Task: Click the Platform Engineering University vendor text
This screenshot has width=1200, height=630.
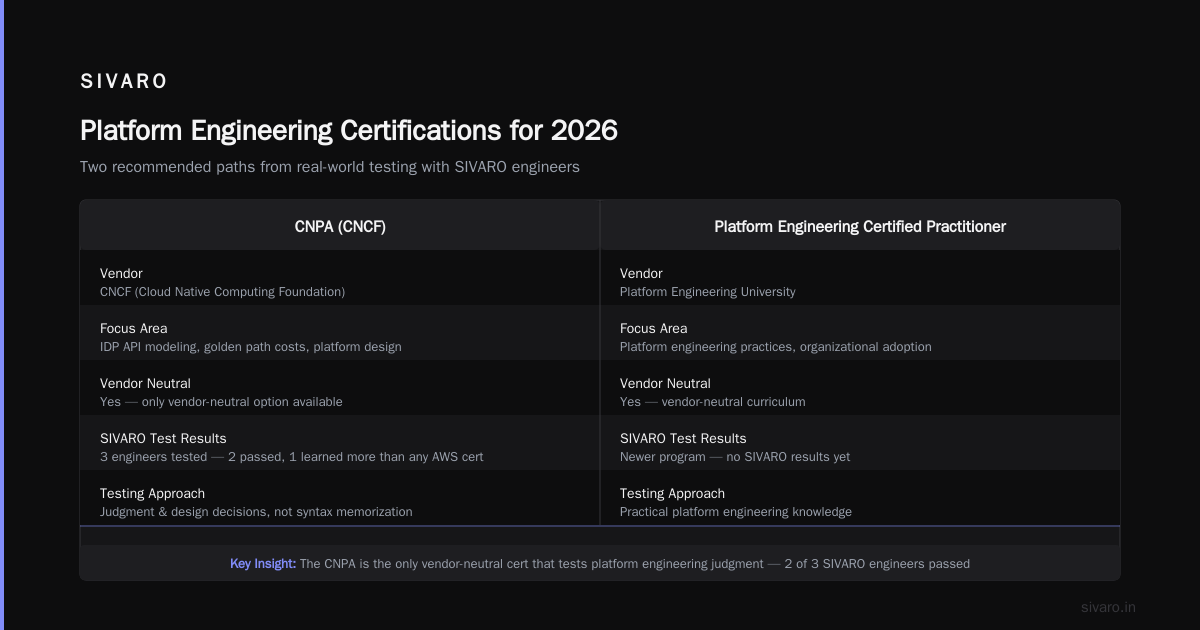Action: 708,292
